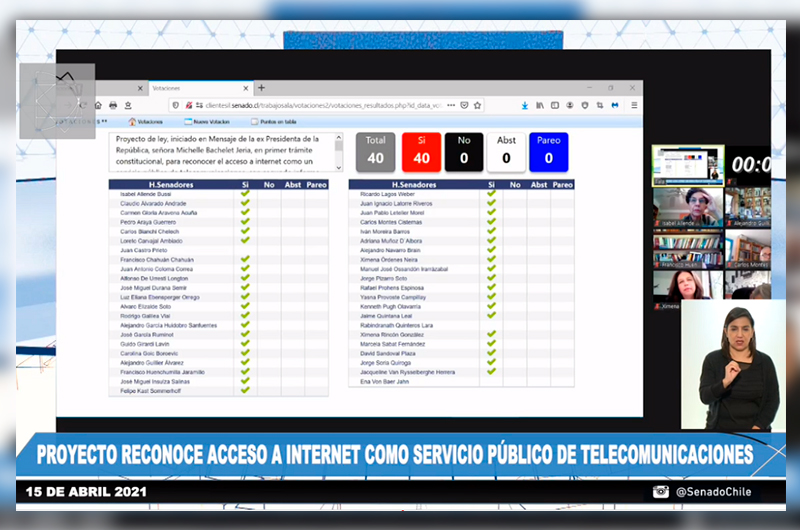Open the new tab plus button
800x530 pixels.
tap(262, 88)
